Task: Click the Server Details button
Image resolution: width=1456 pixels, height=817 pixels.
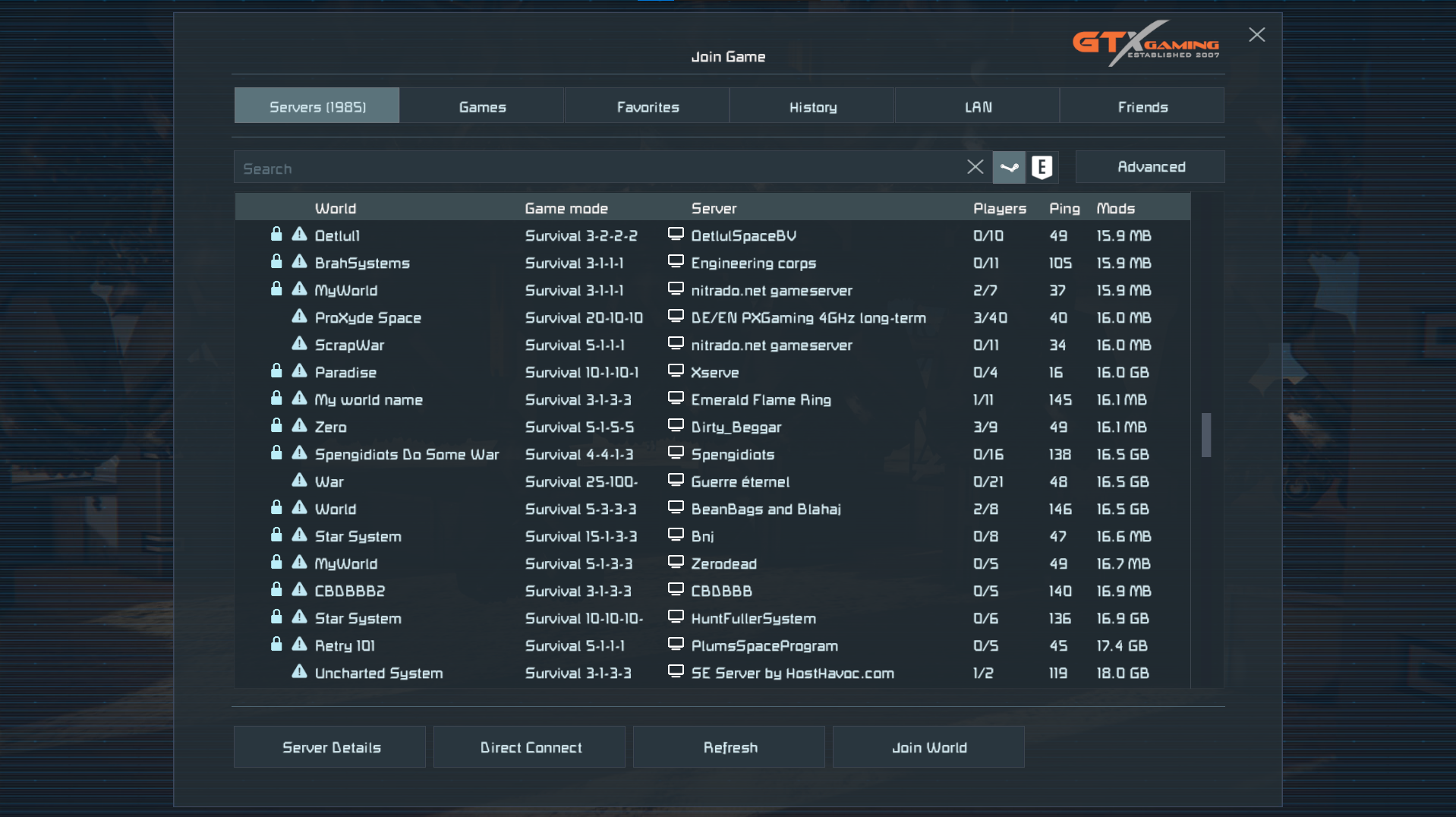Action: (330, 747)
